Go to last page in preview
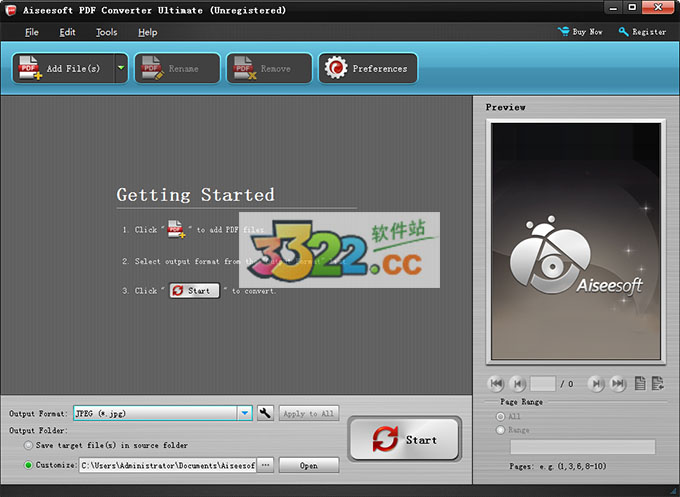Image resolution: width=680 pixels, height=497 pixels. pos(618,383)
